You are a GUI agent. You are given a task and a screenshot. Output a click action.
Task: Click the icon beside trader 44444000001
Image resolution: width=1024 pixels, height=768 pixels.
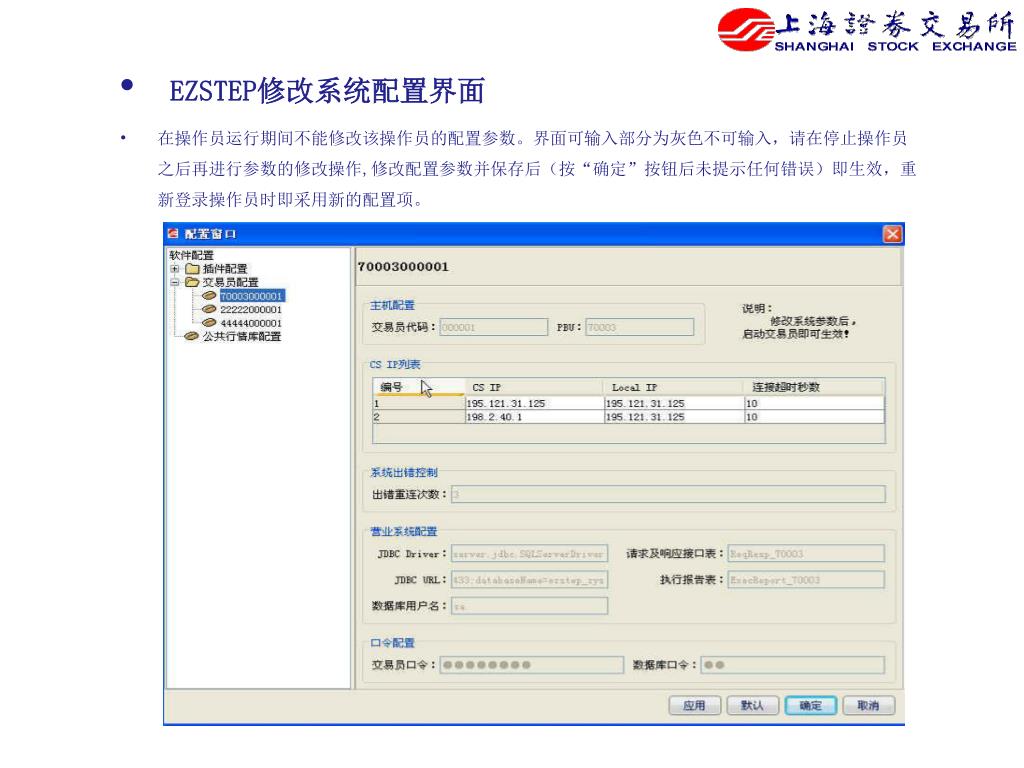[209, 323]
